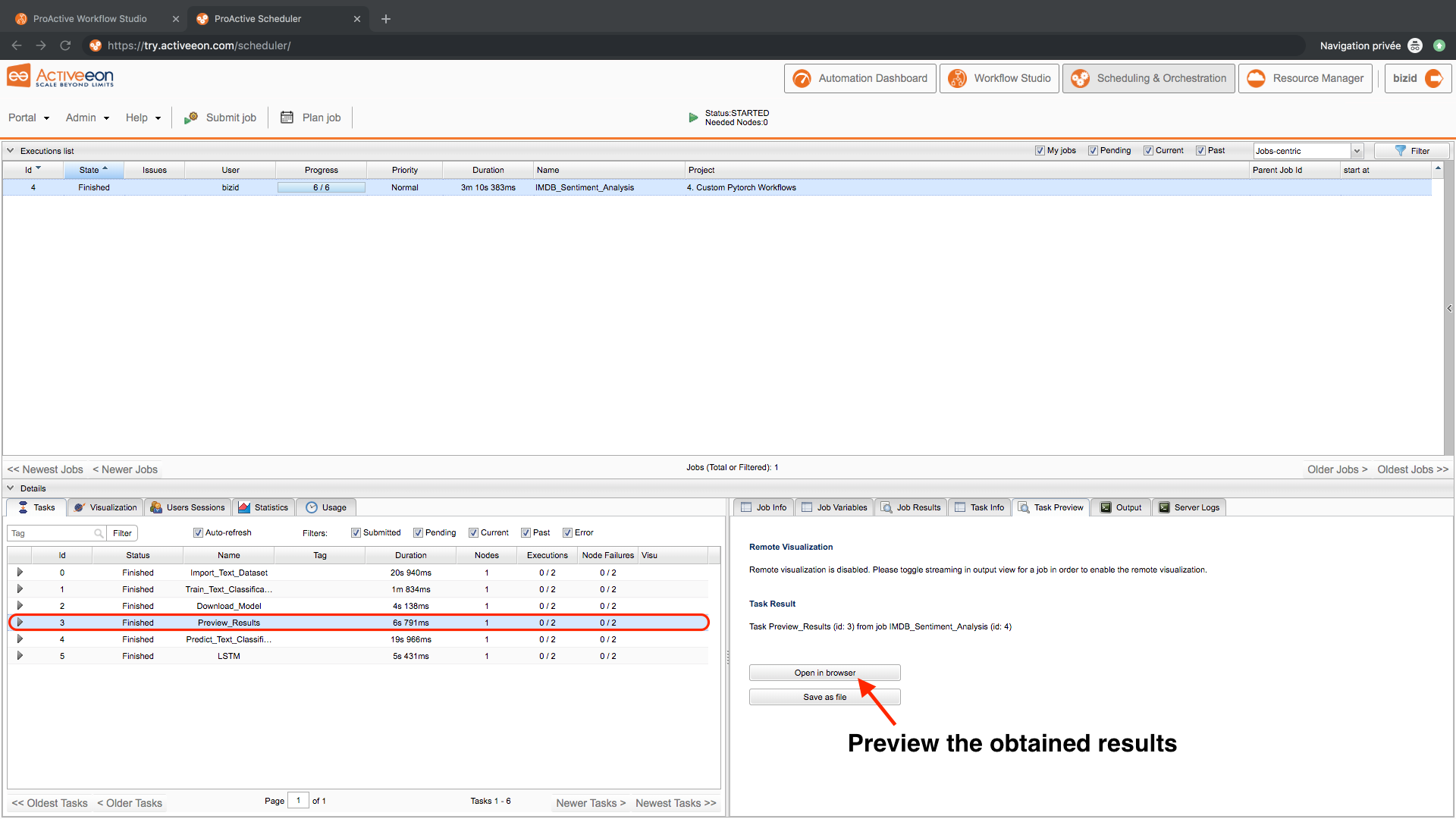
Task: Click the browser address bar URL
Action: pos(199,45)
